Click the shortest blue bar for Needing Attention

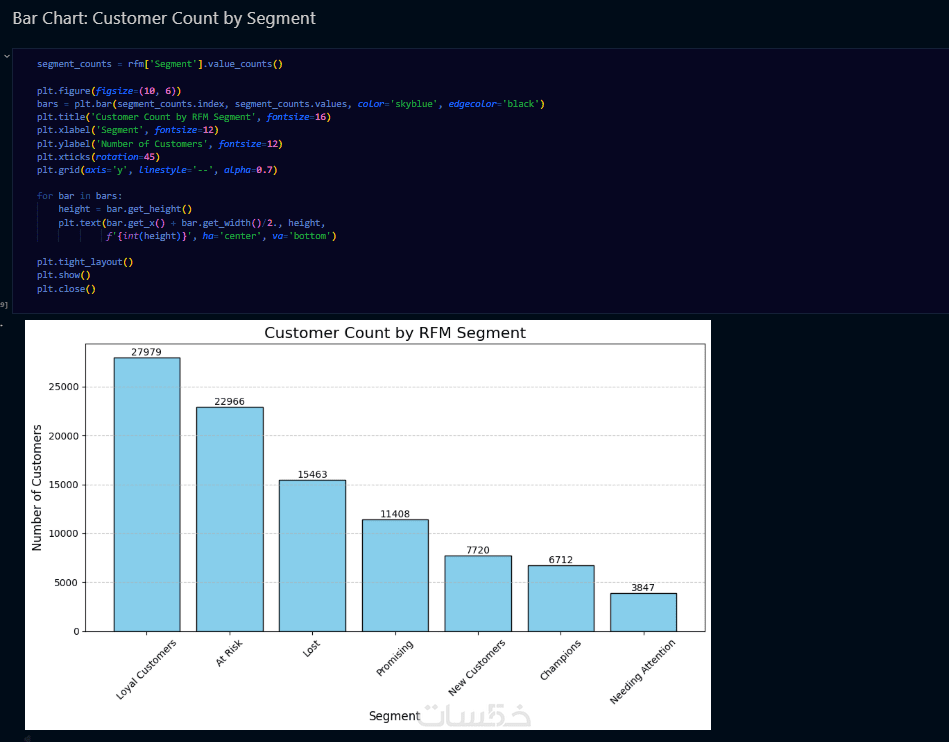point(643,612)
